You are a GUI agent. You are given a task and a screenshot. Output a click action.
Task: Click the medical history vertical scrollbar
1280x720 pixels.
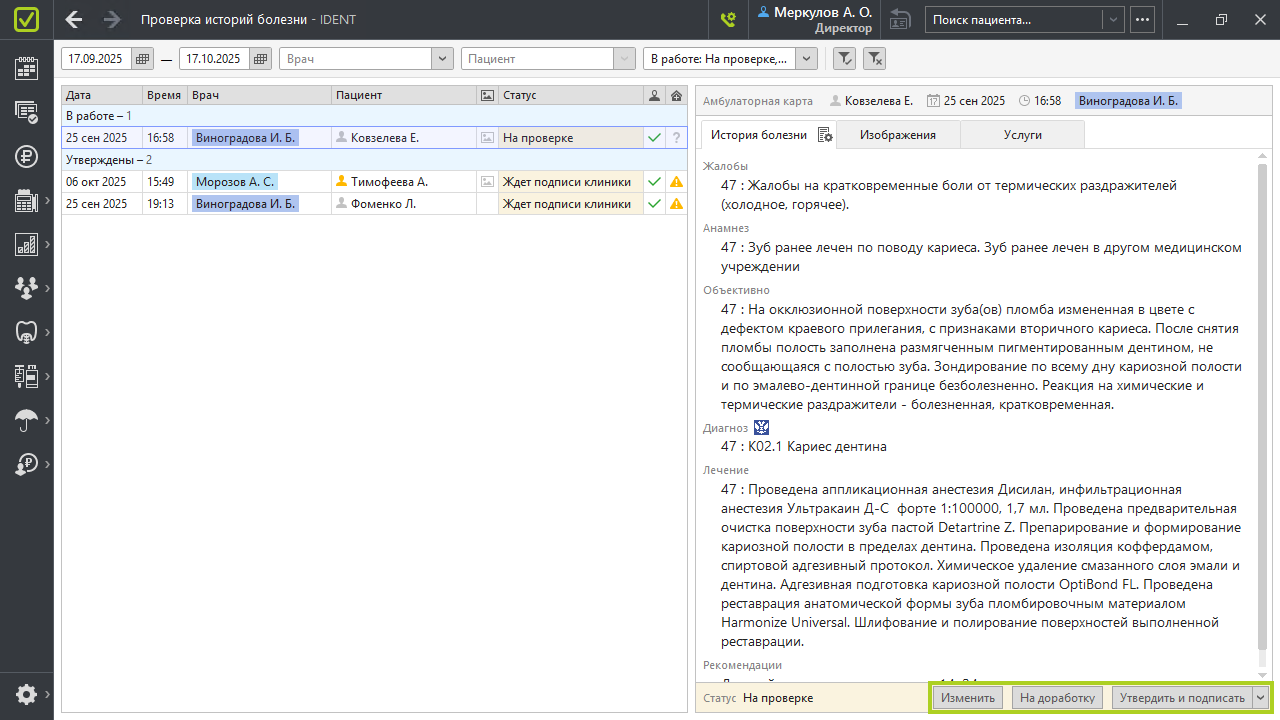point(1262,400)
